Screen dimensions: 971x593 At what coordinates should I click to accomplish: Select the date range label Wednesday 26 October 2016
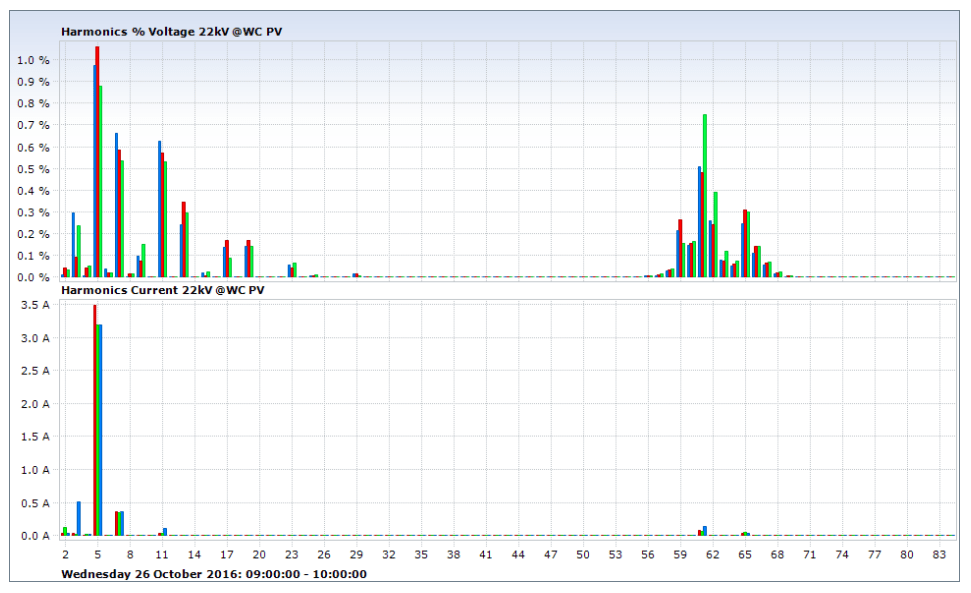click(x=214, y=574)
